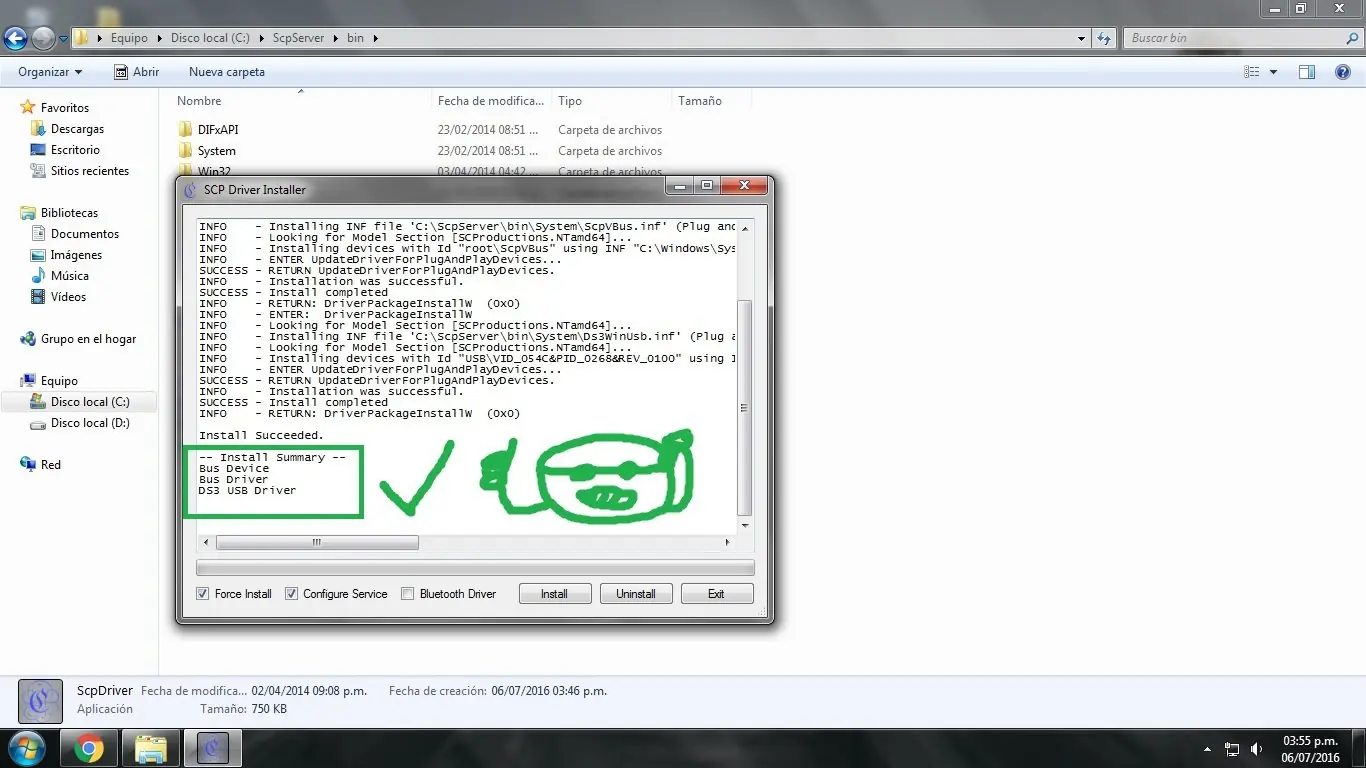Image resolution: width=1366 pixels, height=768 pixels.
Task: Toggle the Configure Service checkbox
Action: (x=292, y=594)
